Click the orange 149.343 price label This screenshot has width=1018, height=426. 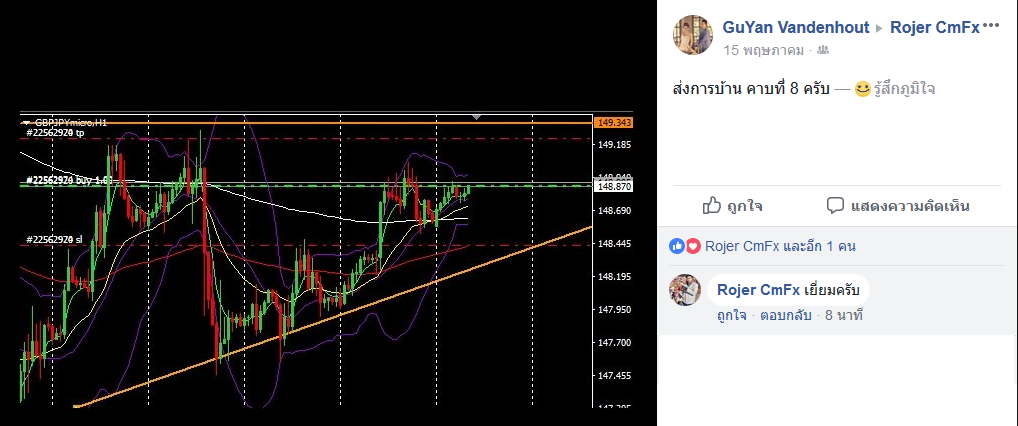[x=613, y=123]
